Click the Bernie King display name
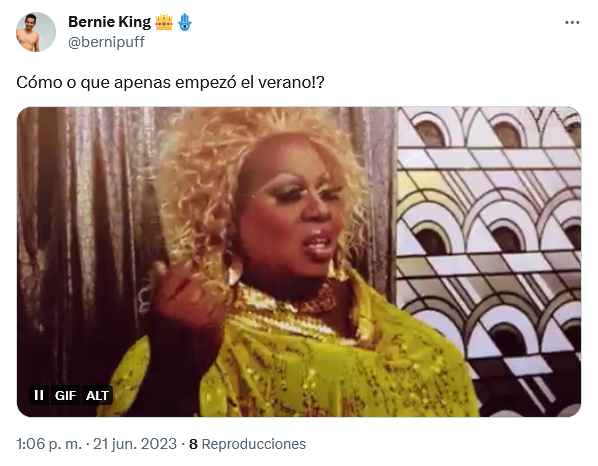This screenshot has height=466, width=598. [x=109, y=22]
